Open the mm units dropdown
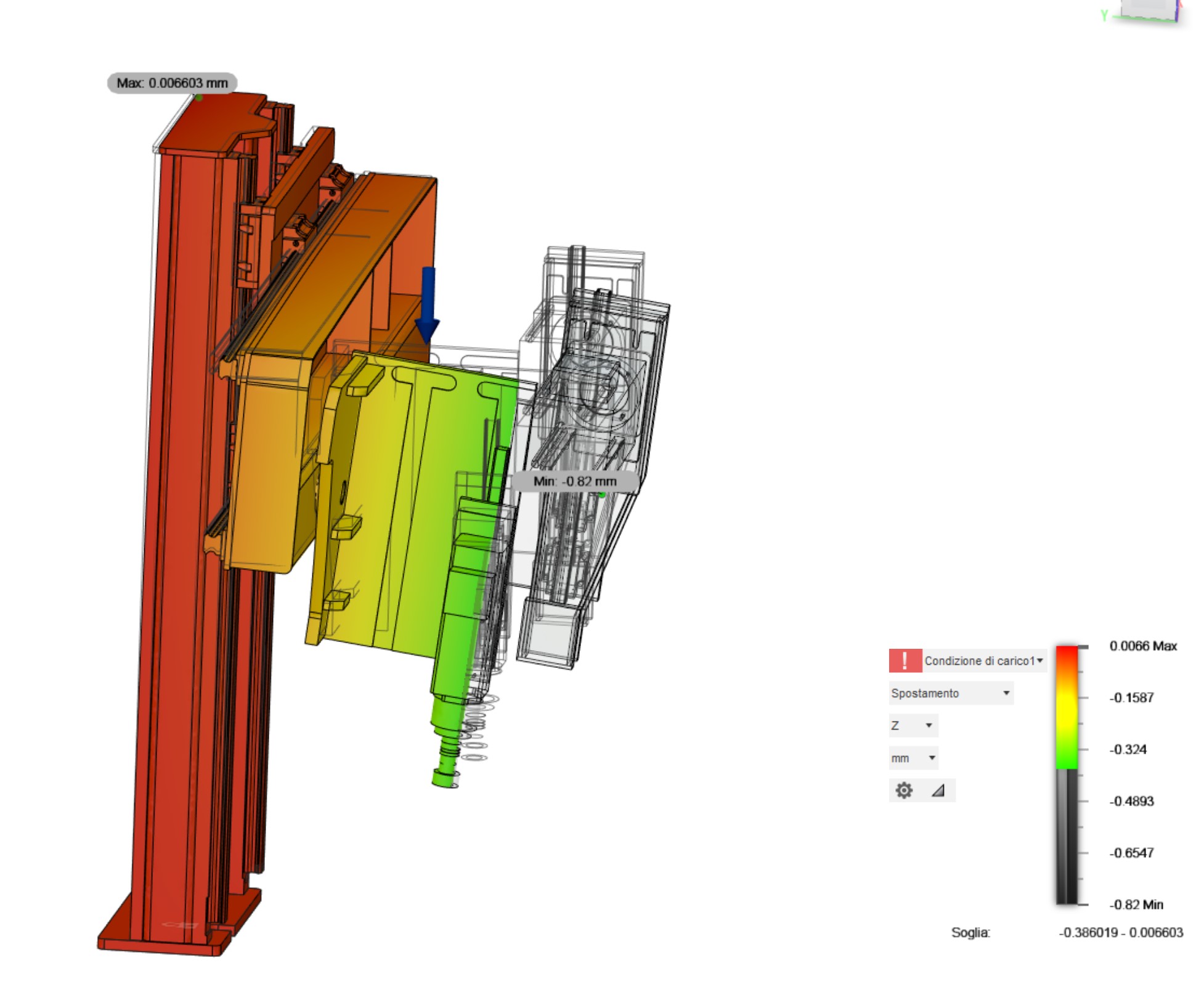This screenshot has height=992, width=1204. 913,758
